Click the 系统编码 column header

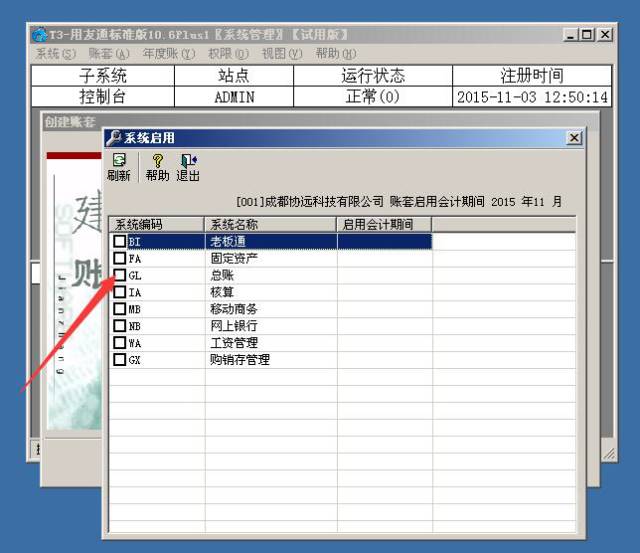pyautogui.click(x=157, y=224)
